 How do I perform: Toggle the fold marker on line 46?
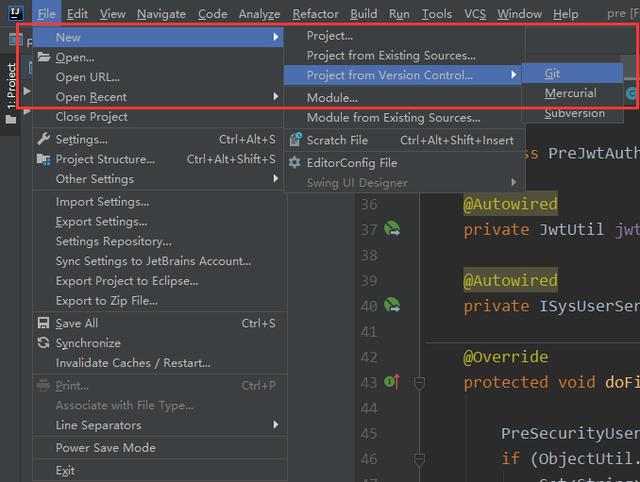[419, 459]
